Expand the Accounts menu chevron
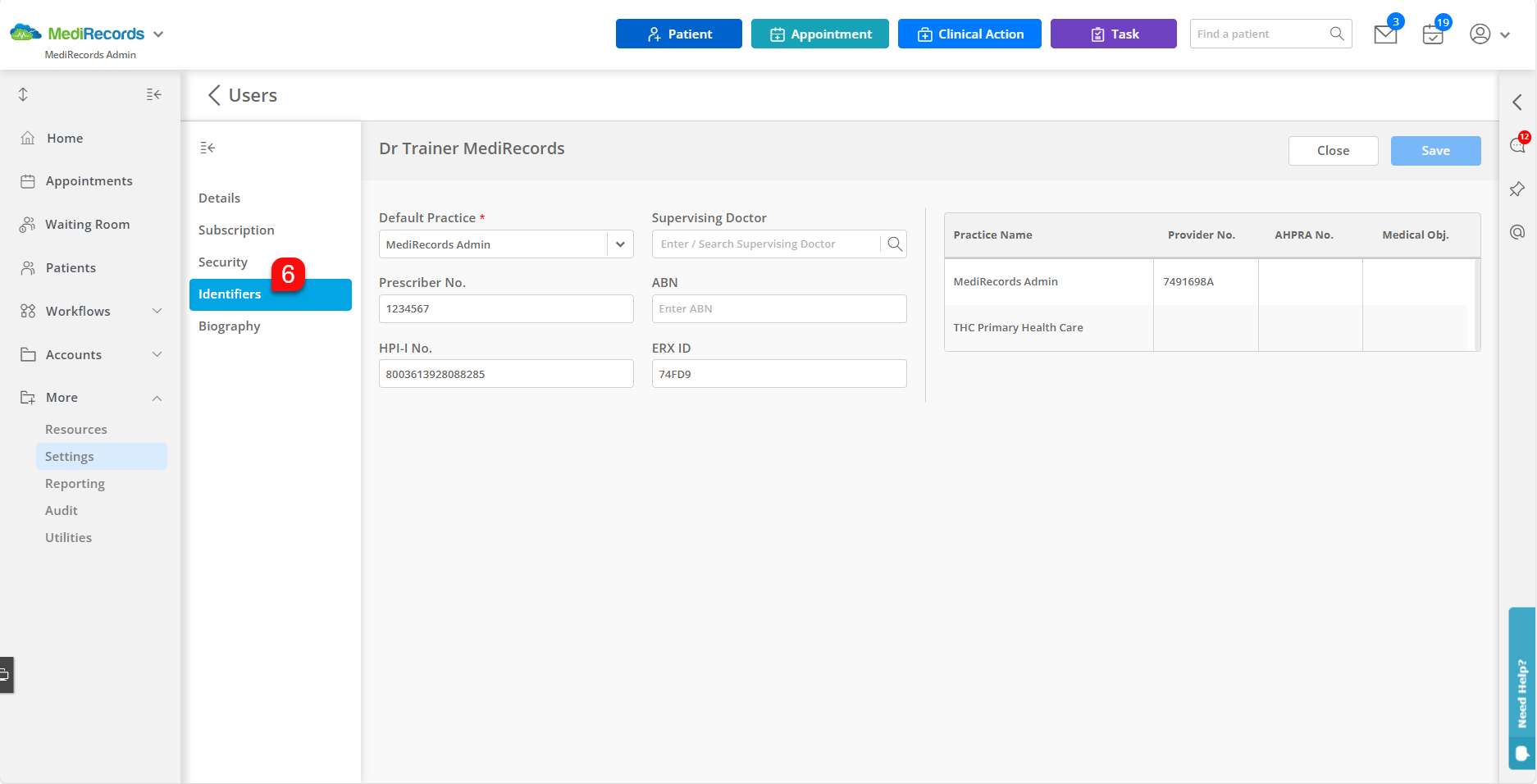The height and width of the screenshot is (784, 1537). coord(157,354)
